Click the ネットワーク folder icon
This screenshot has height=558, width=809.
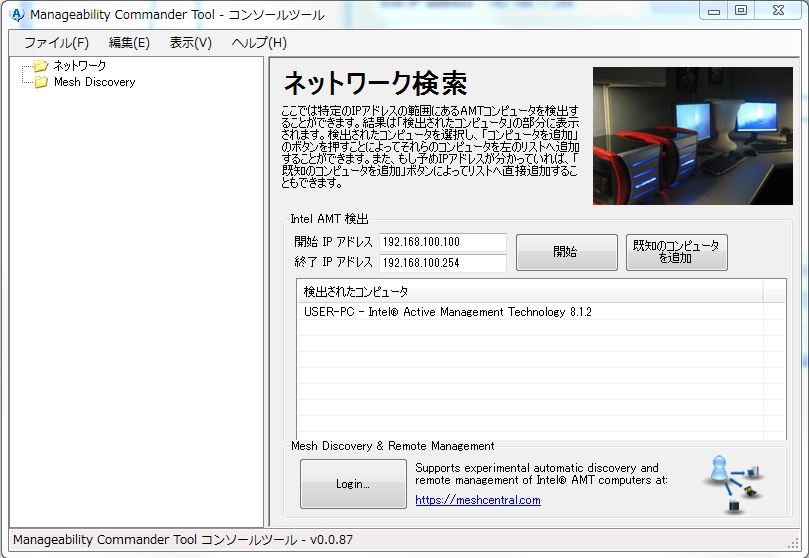pyautogui.click(x=41, y=65)
